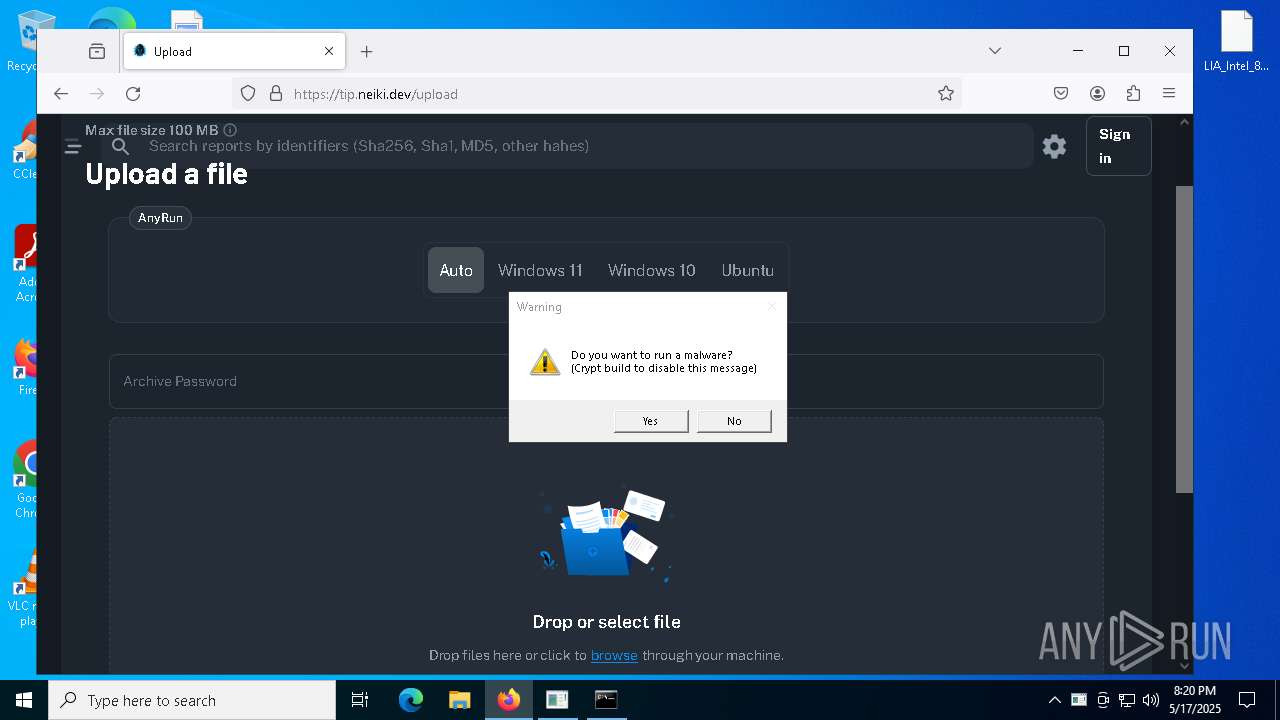Click the network icon in system tray
The image size is (1280, 720).
click(x=1127, y=700)
